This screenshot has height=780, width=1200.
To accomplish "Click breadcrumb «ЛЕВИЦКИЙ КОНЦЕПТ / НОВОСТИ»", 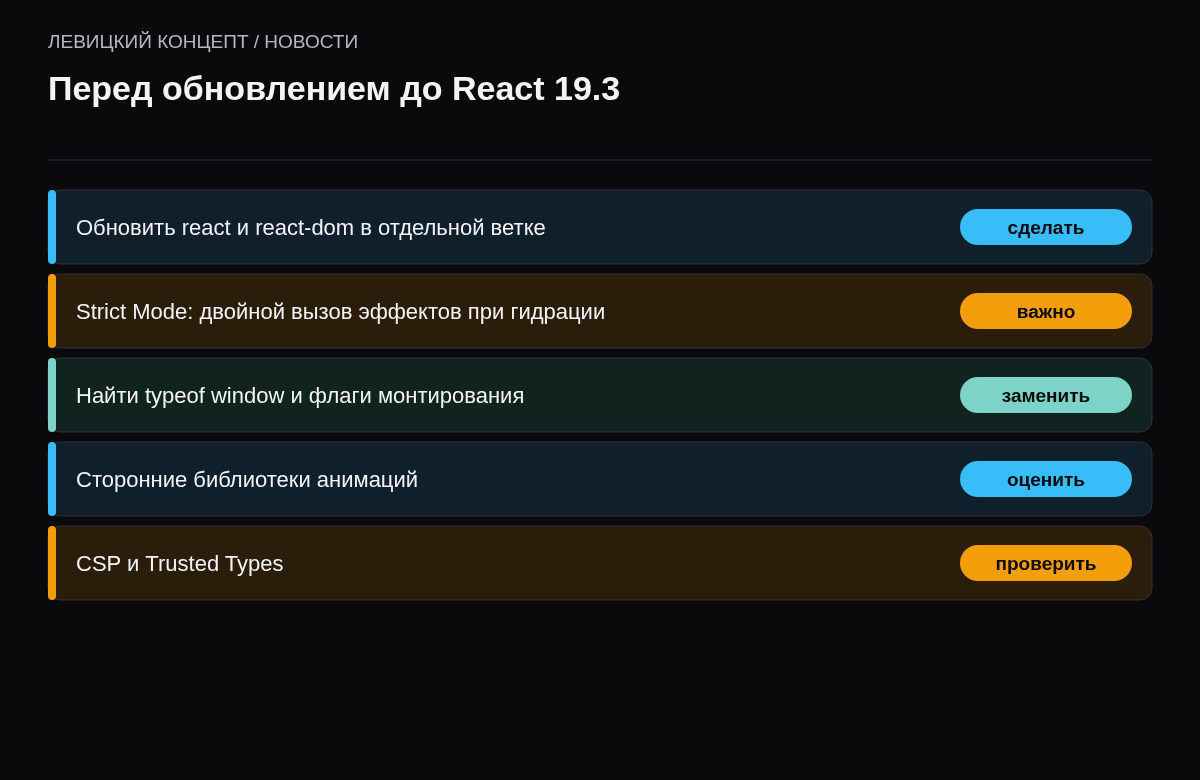I will point(203,42).
